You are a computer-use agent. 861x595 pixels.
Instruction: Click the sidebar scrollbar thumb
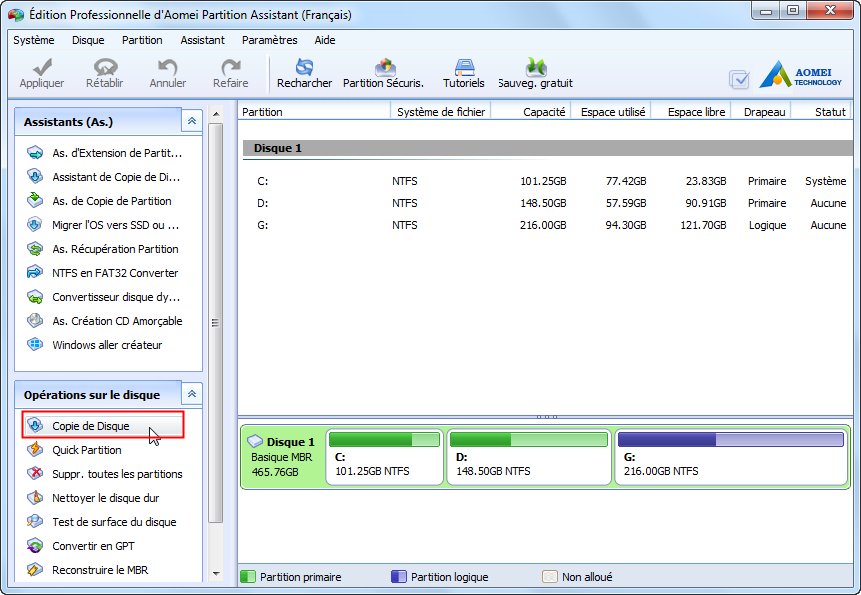coord(216,323)
